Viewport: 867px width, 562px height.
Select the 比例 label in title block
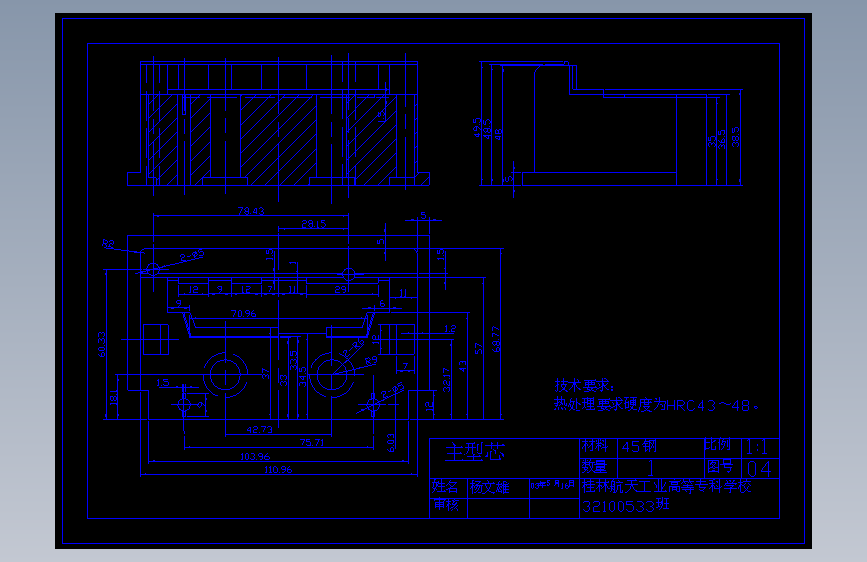[718, 445]
